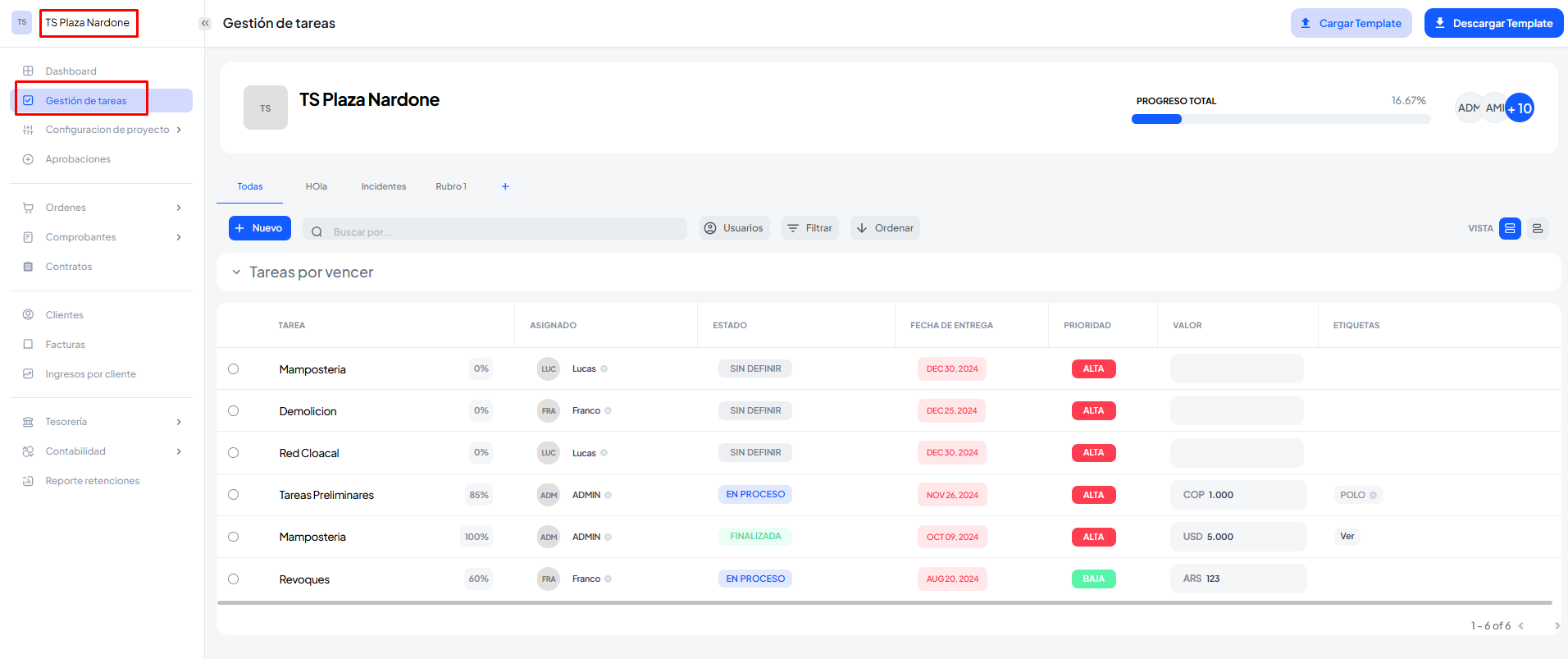1568x659 pixels.
Task: Select the Demolicion task radio button
Action: pos(234,411)
